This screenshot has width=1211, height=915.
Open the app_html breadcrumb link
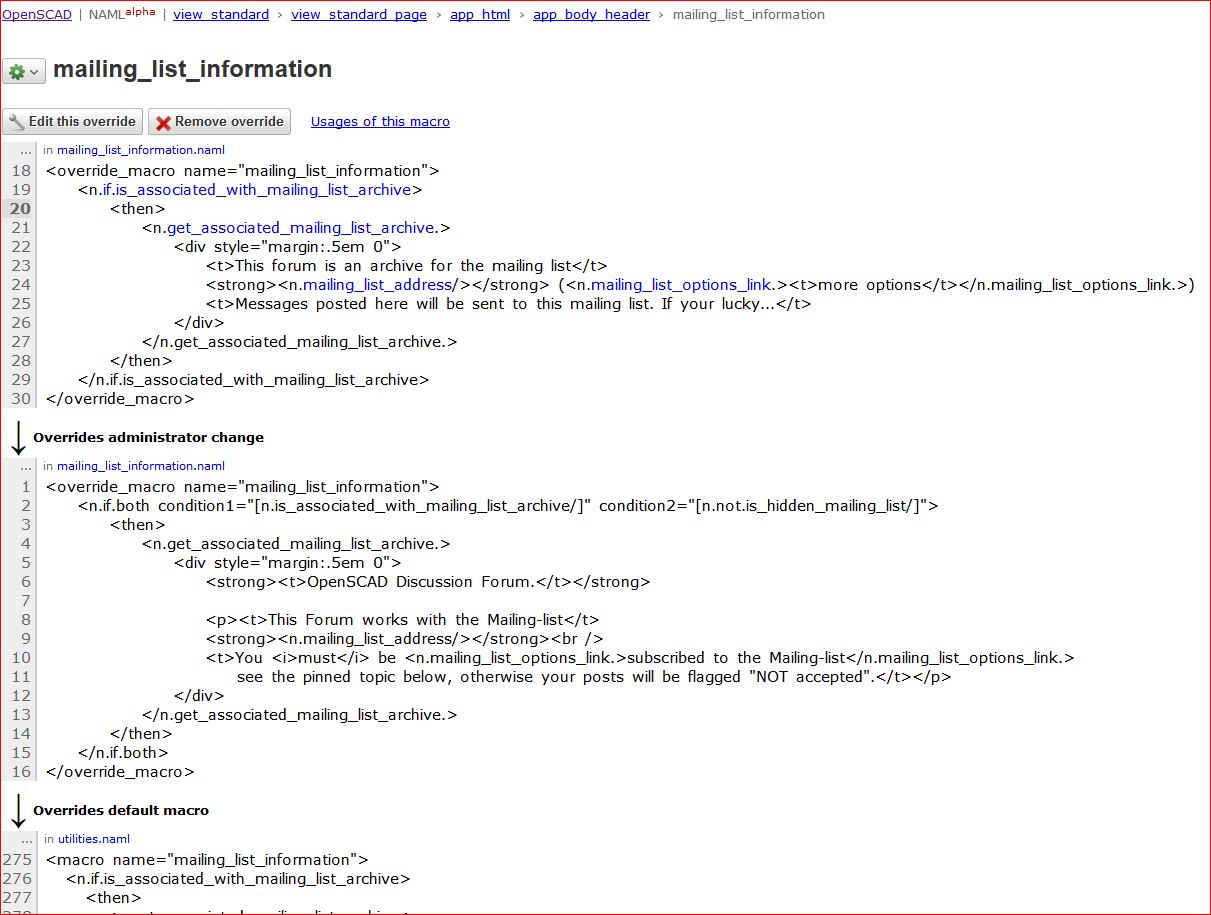click(x=480, y=15)
